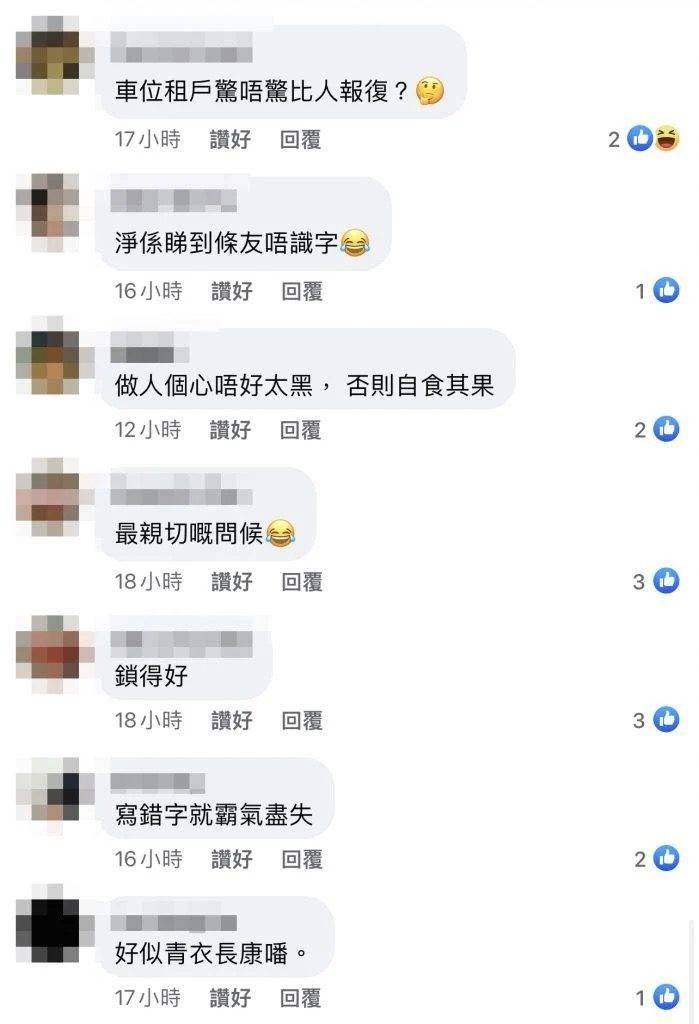Open the avatar beside the 鎖得好 comment
The height and width of the screenshot is (1024, 699).
pyautogui.click(x=48, y=654)
